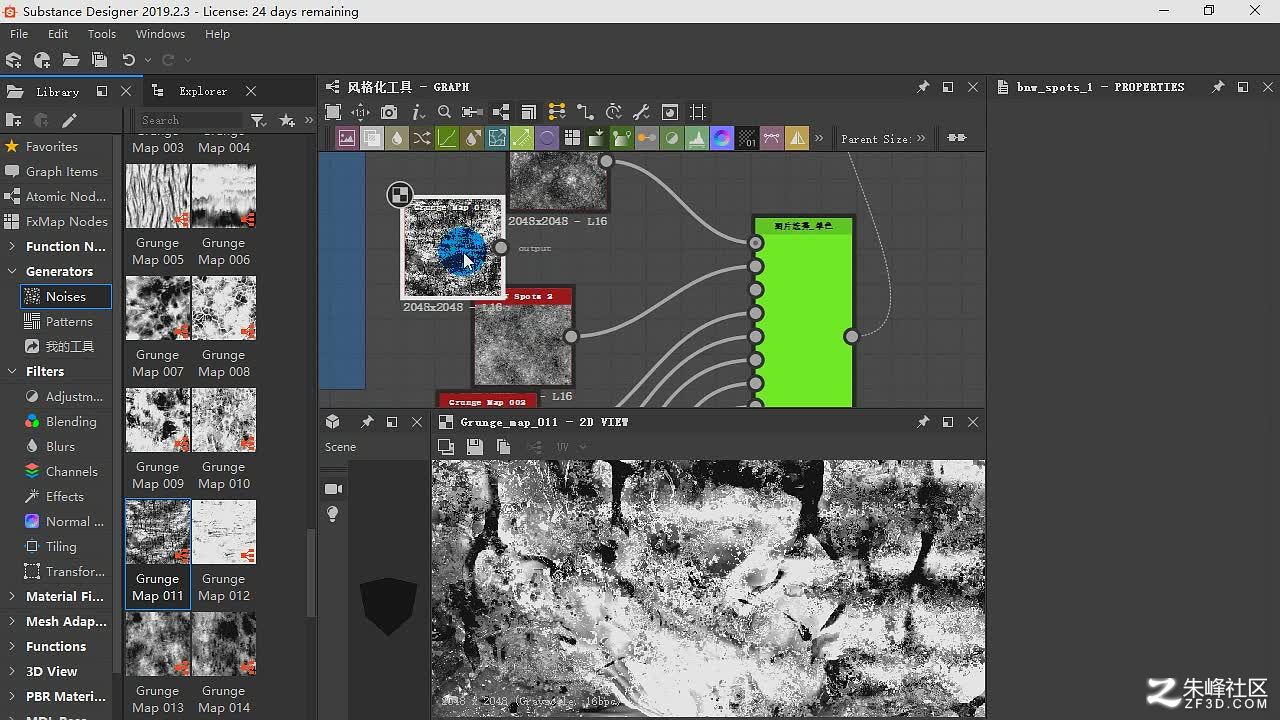Create a new Substance package
The width and height of the screenshot is (1280, 720).
click(x=14, y=60)
